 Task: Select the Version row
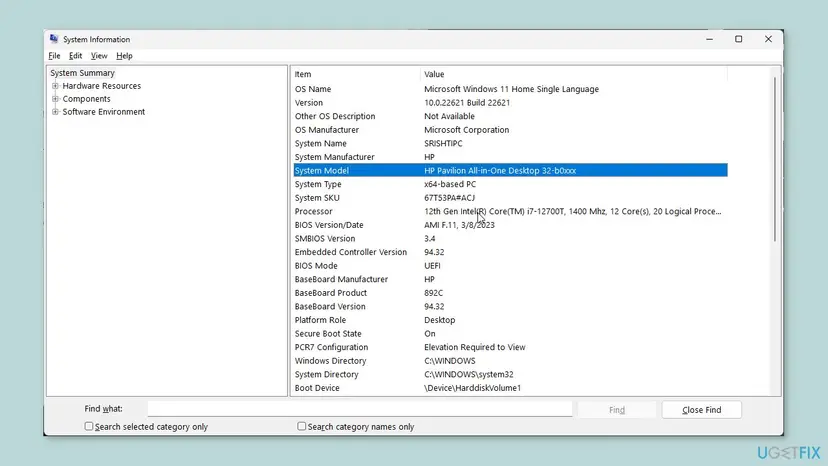(x=510, y=102)
